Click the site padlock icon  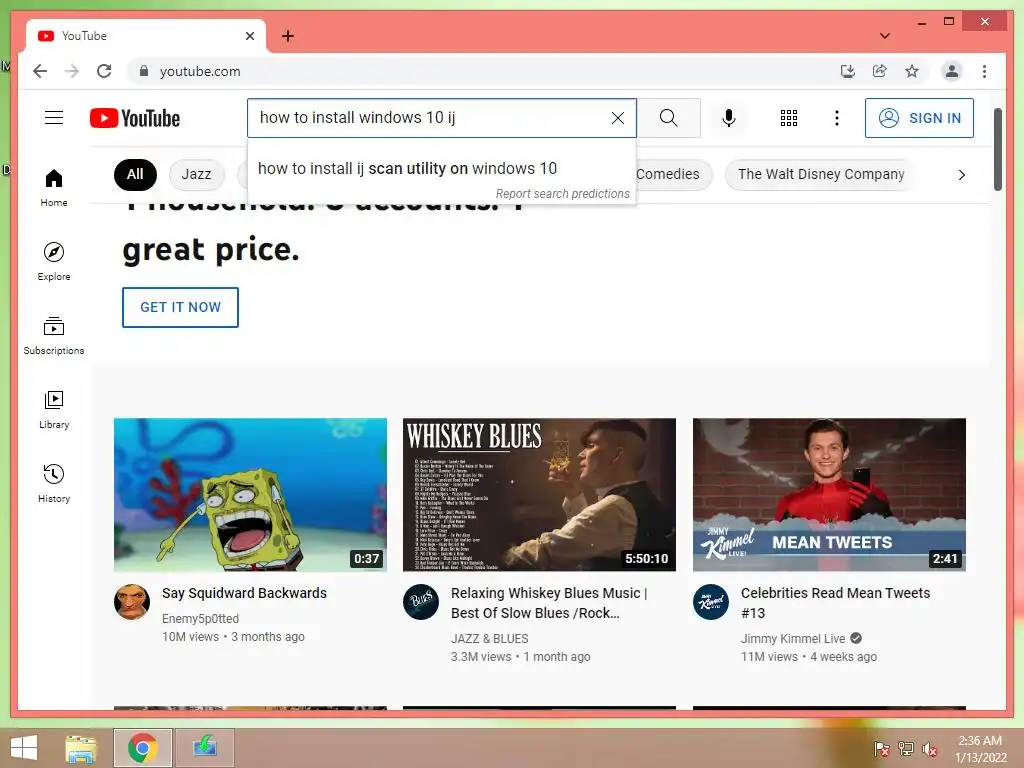tap(144, 71)
